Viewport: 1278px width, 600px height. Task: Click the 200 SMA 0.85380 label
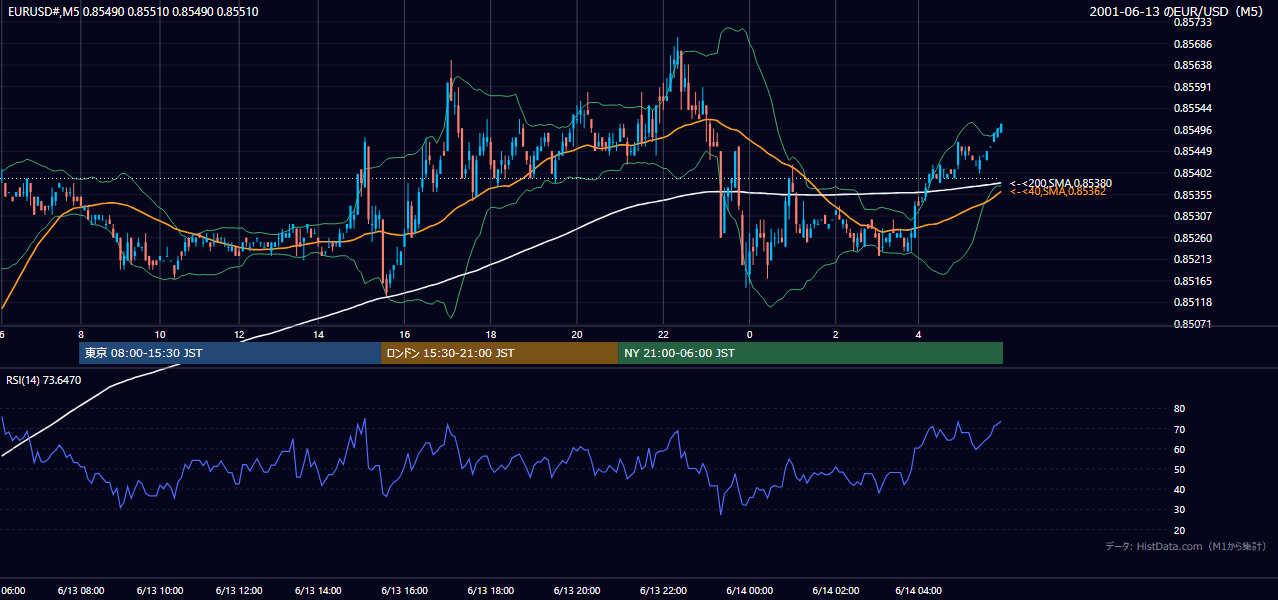click(x=1061, y=183)
